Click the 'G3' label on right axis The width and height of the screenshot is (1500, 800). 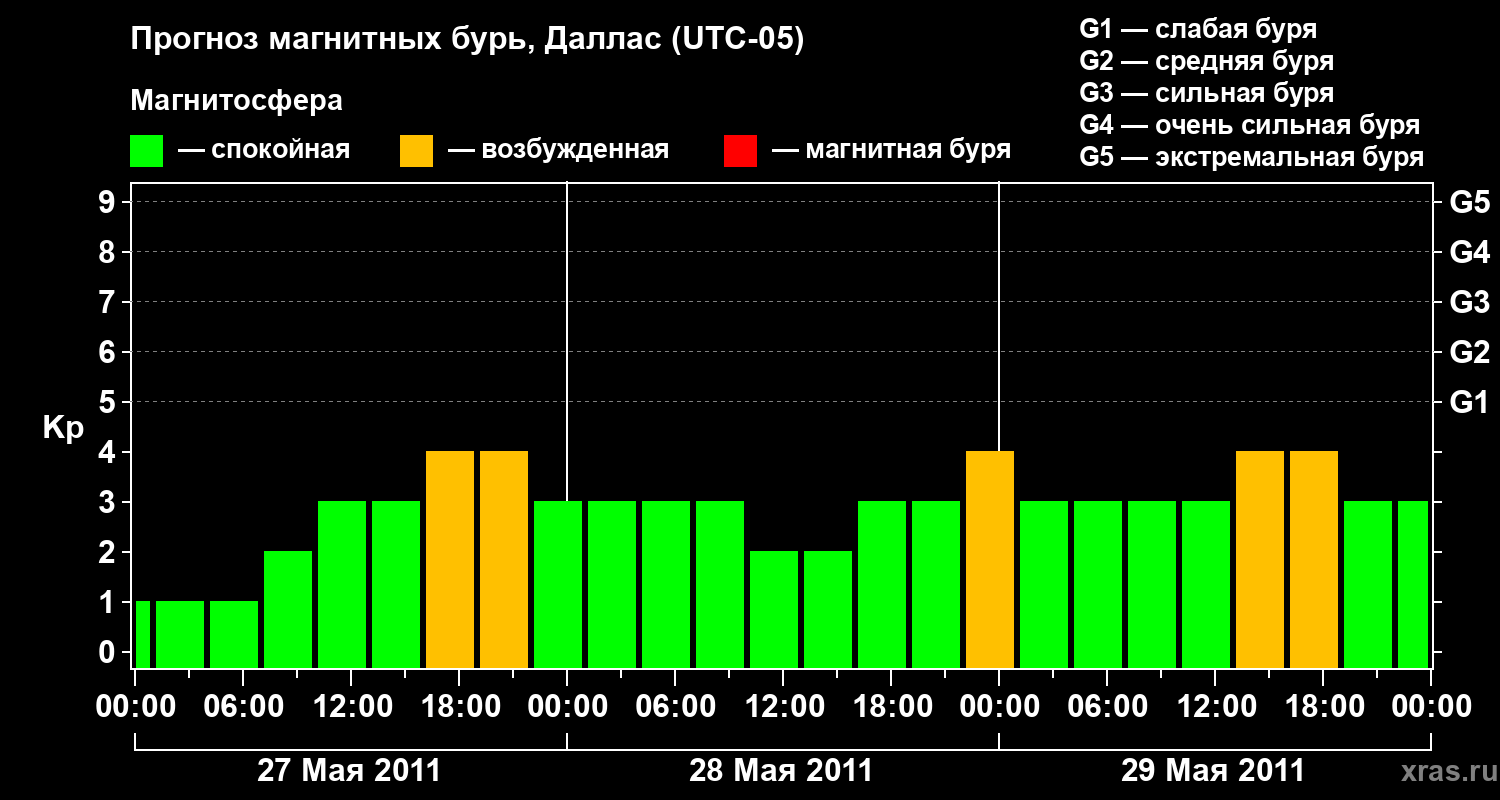(1470, 302)
